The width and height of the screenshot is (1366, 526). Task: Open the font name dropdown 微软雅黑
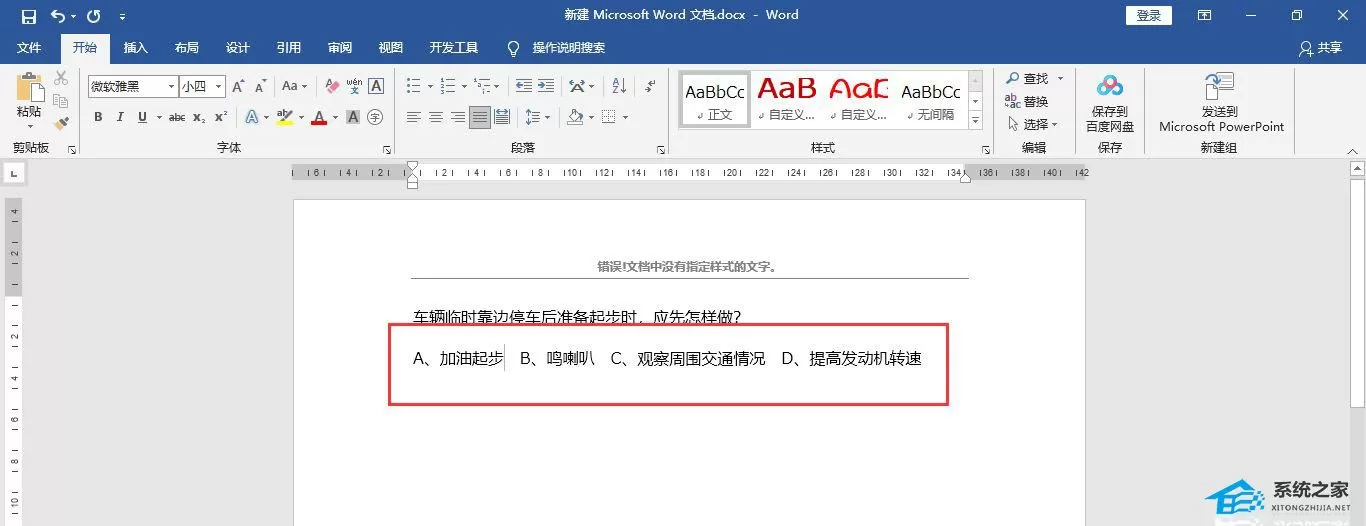pos(133,87)
